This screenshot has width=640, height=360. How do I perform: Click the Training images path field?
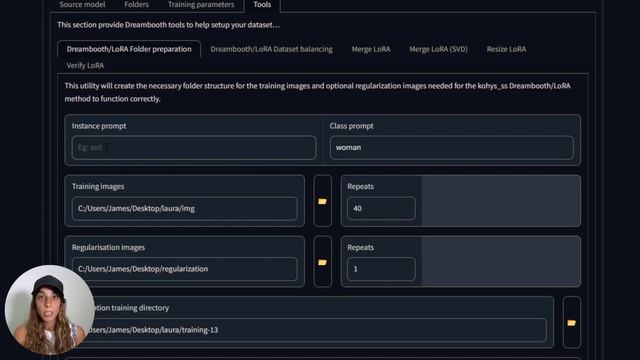click(184, 209)
